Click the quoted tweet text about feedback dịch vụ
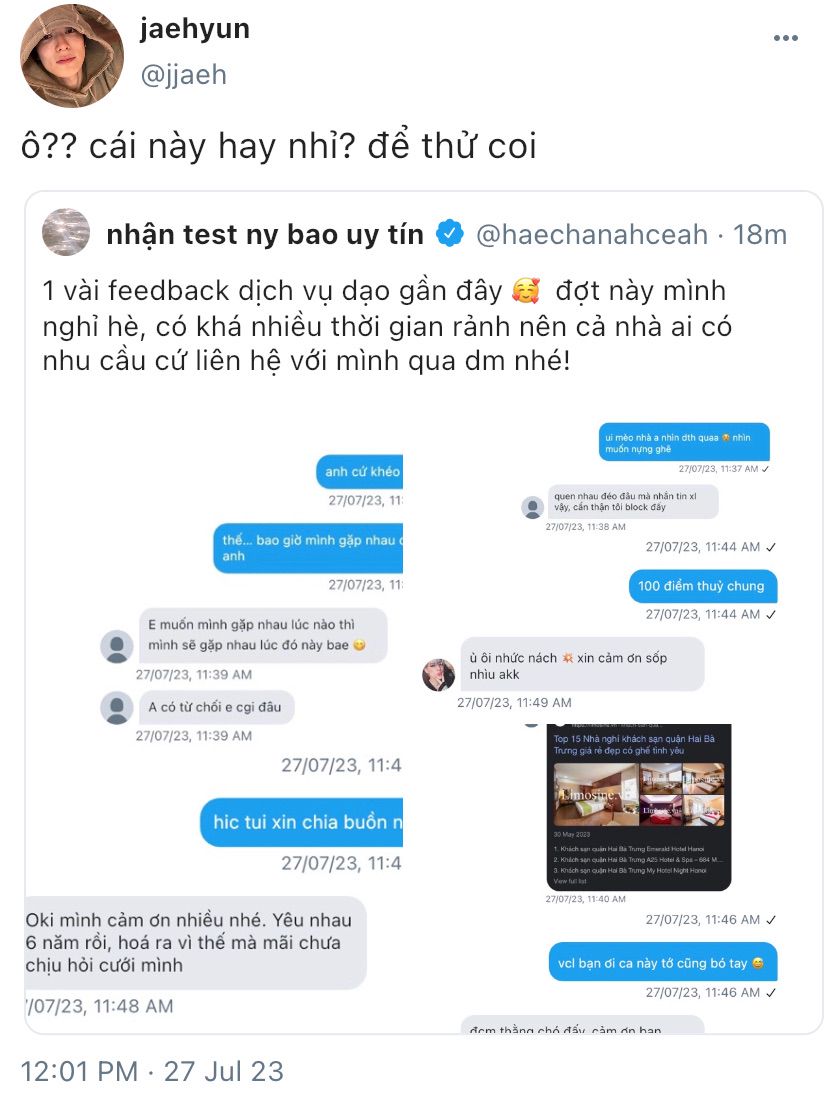828x1110 pixels. [386, 326]
